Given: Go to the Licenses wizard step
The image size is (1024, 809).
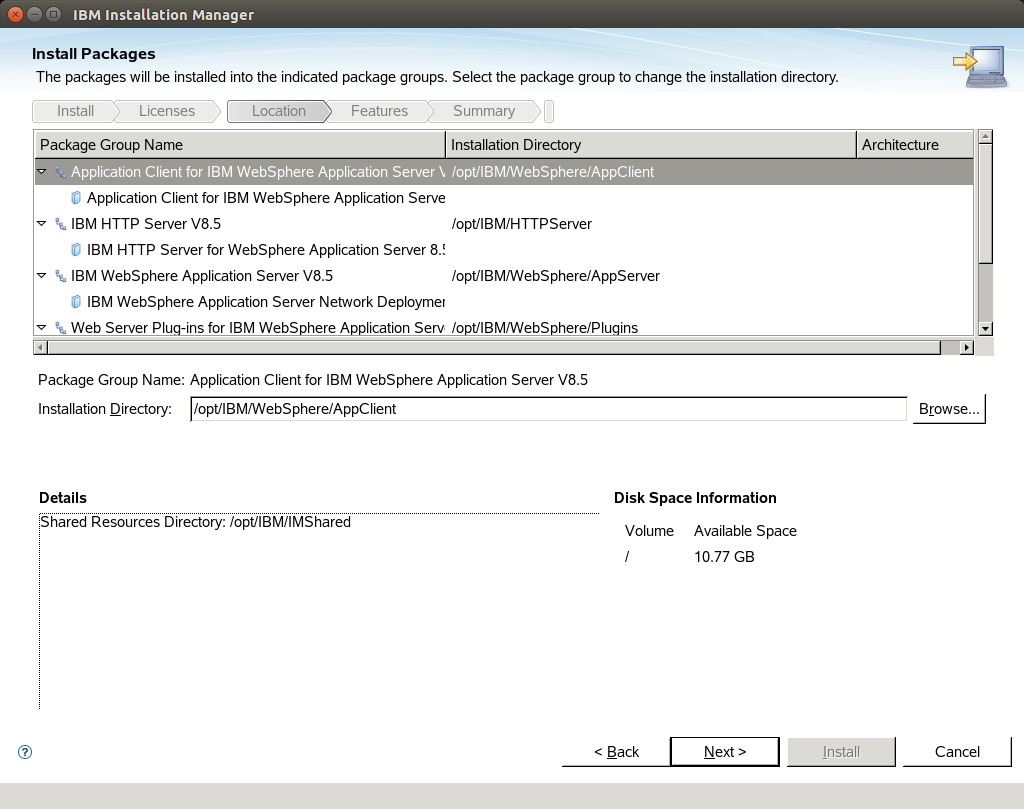Looking at the screenshot, I should [x=167, y=111].
